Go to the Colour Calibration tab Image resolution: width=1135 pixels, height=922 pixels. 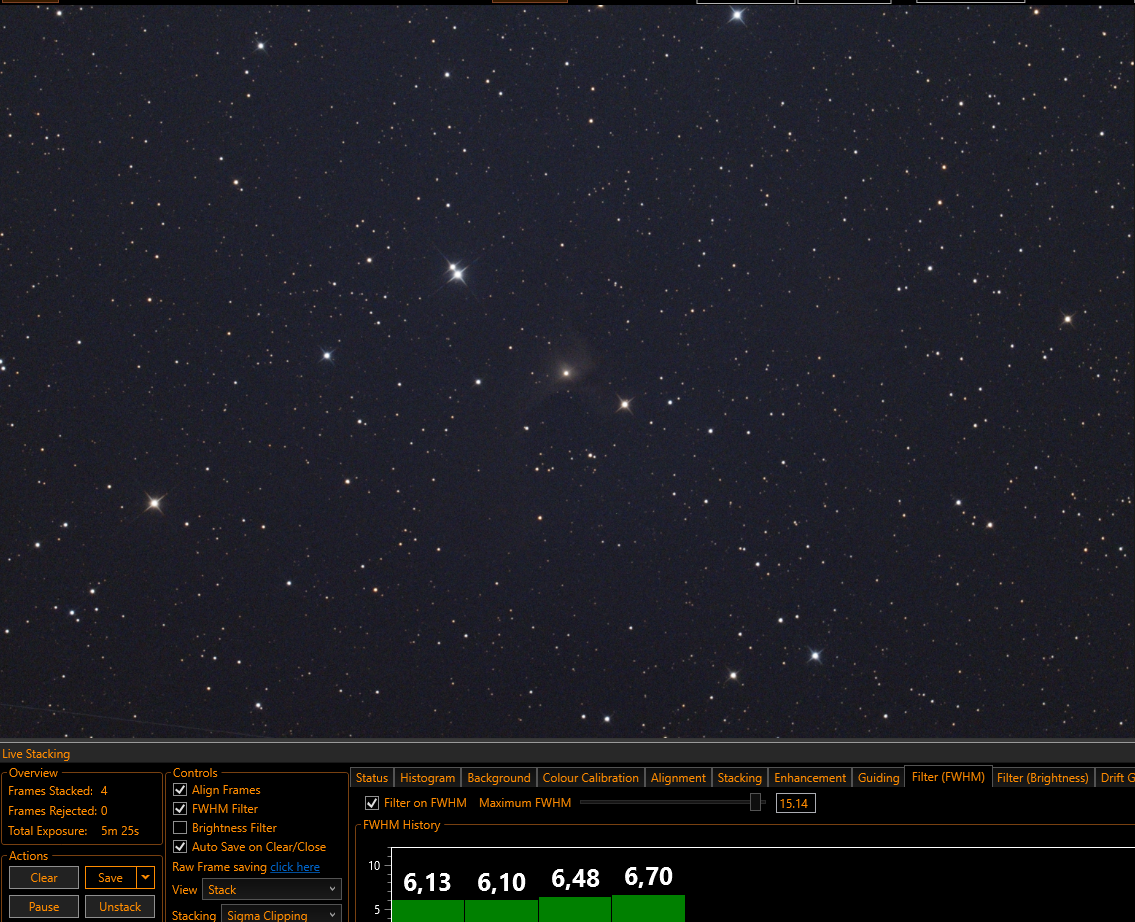pos(591,777)
